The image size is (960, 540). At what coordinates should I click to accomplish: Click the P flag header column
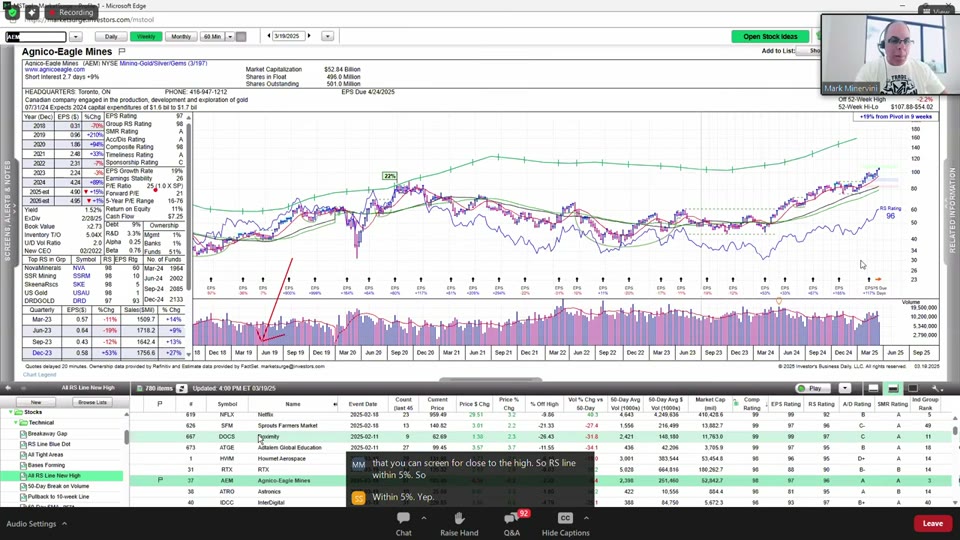point(160,404)
